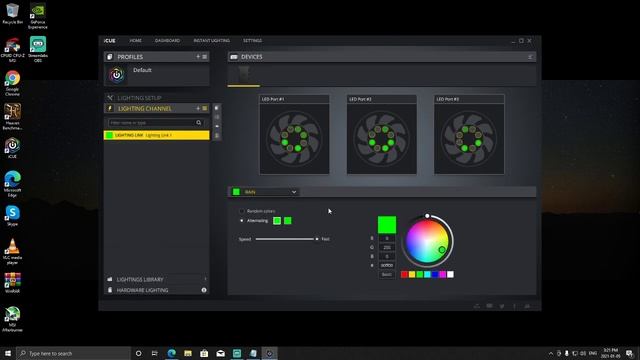Click the chat icon in iCUE footer
640x360 pixels.
pyautogui.click(x=489, y=306)
